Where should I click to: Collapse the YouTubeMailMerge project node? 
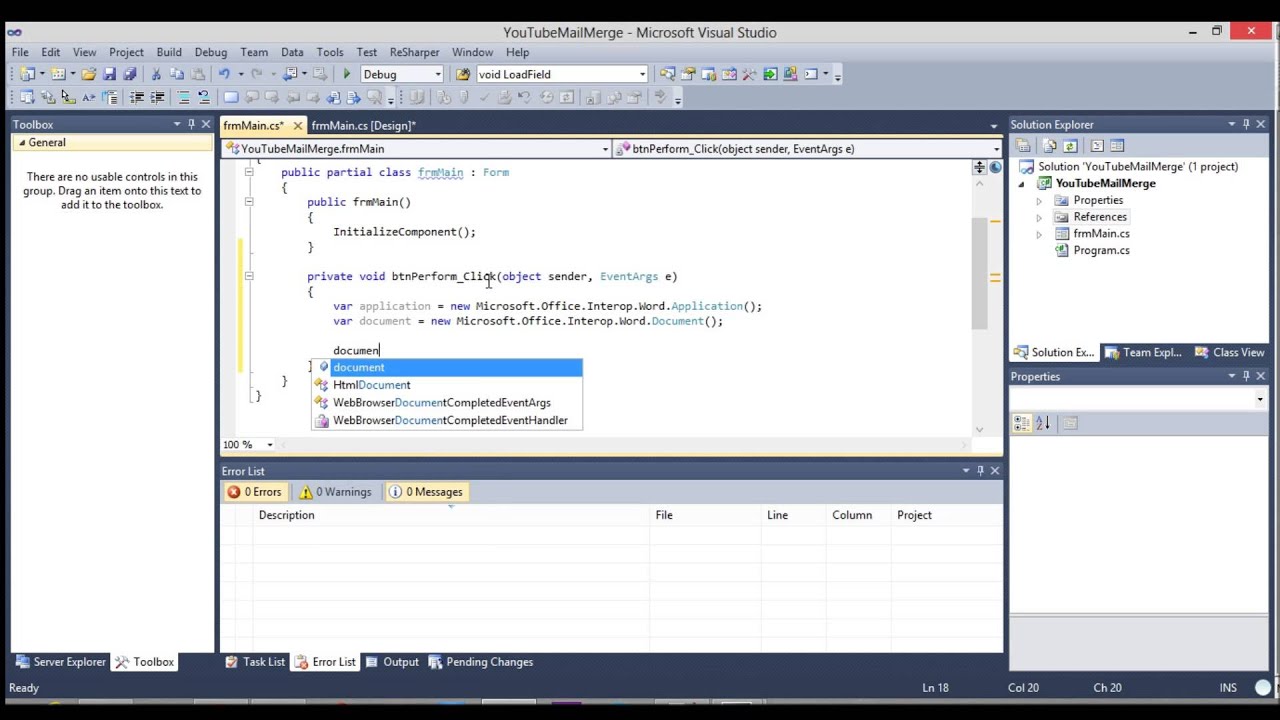tap(1021, 184)
